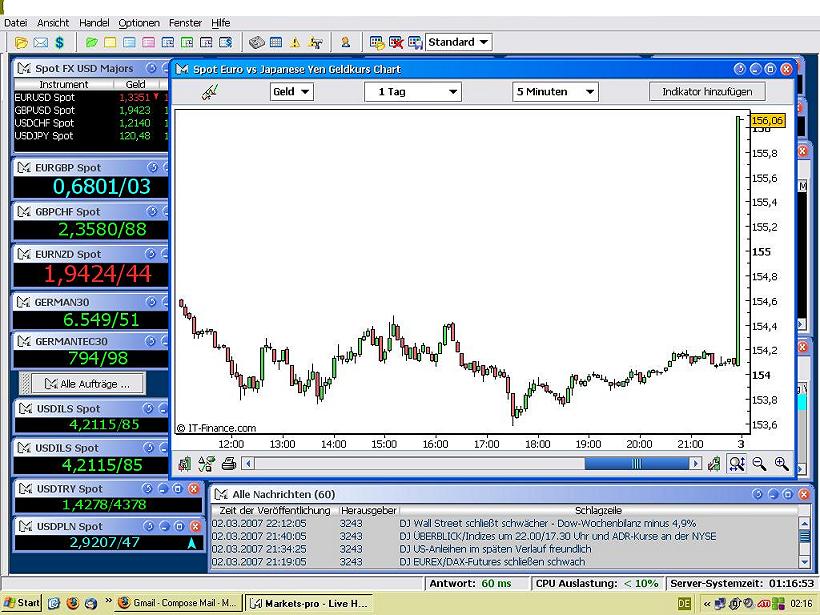Click the drawing tool icon in chart window
This screenshot has height=615, width=820.
click(x=210, y=92)
